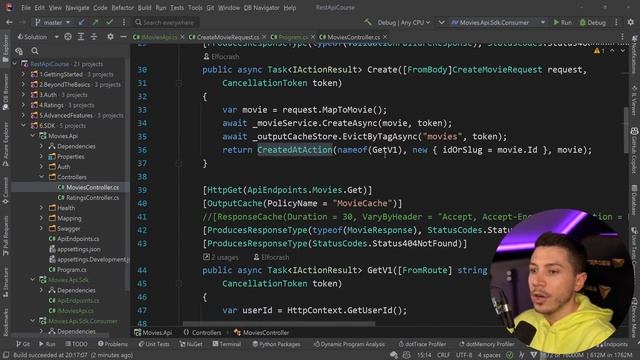Click the MoviesController breadcrumb
Viewport: 640px width, 360px height.
pyautogui.click(x=262, y=333)
